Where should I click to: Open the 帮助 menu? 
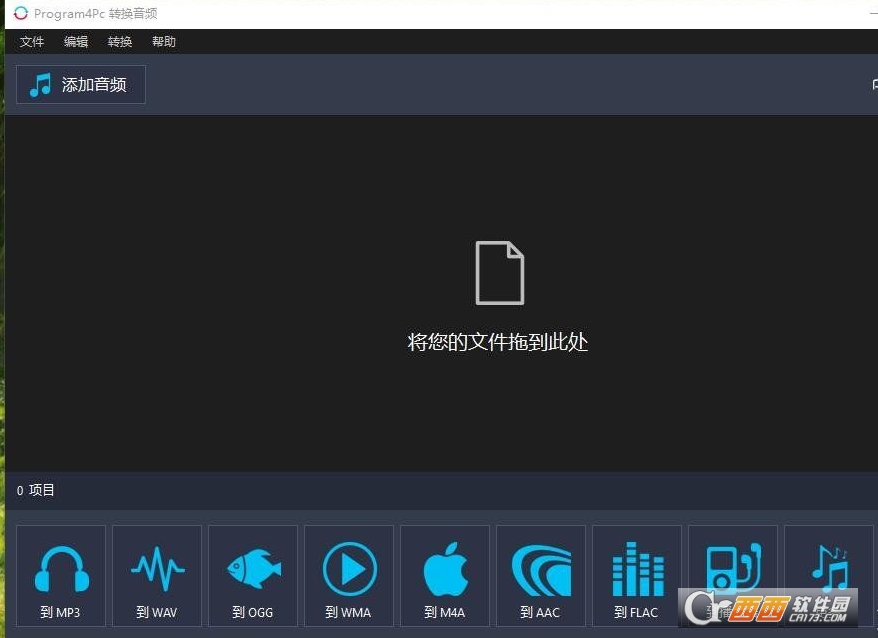164,42
